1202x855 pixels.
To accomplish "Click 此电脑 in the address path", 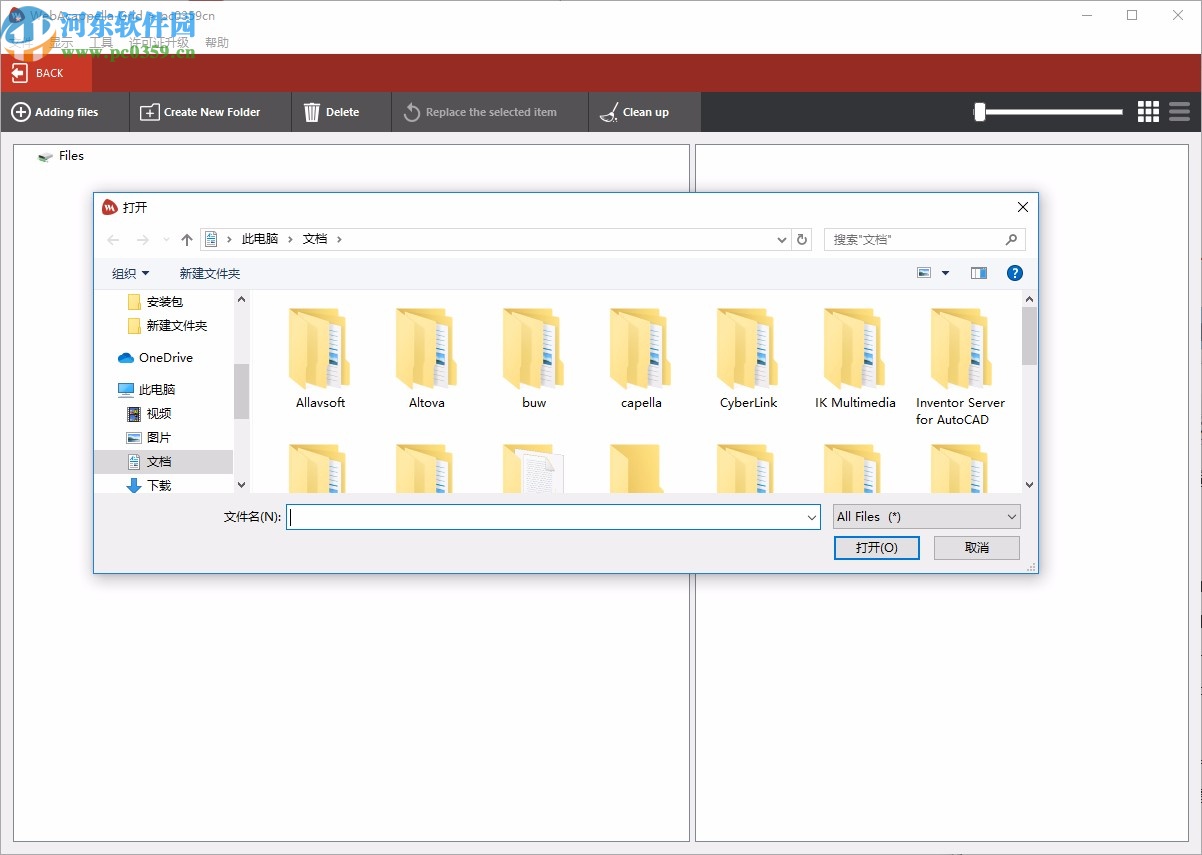I will point(260,239).
